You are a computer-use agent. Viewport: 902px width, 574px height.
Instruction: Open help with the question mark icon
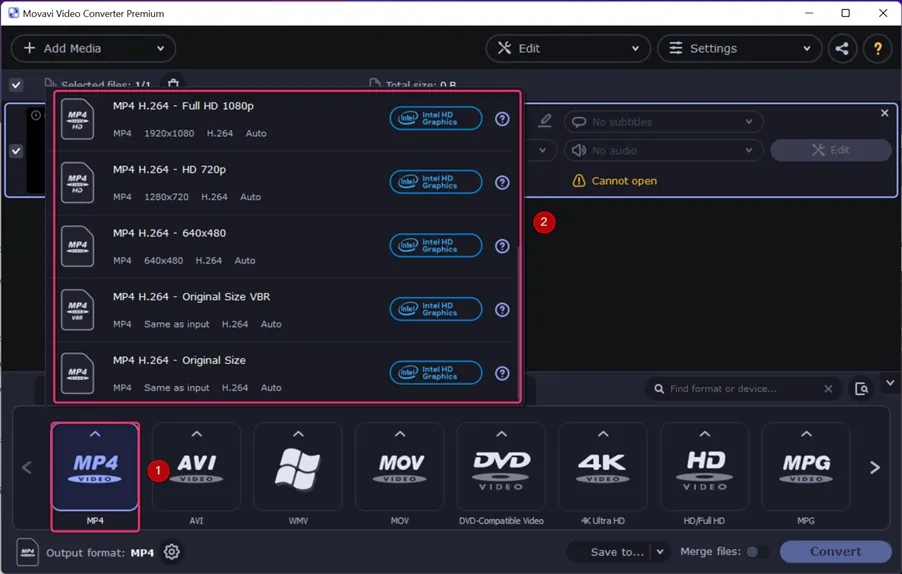877,48
